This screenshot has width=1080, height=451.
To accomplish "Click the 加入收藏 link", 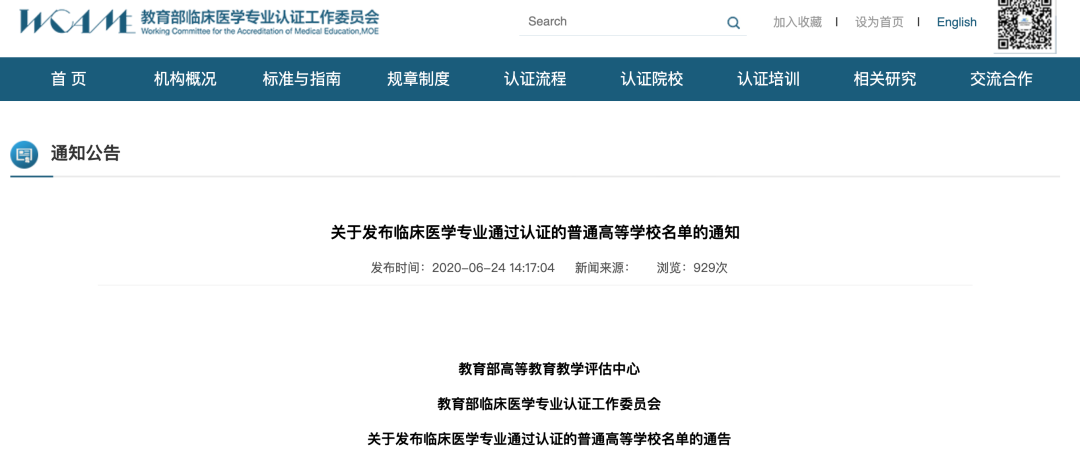I will click(798, 22).
